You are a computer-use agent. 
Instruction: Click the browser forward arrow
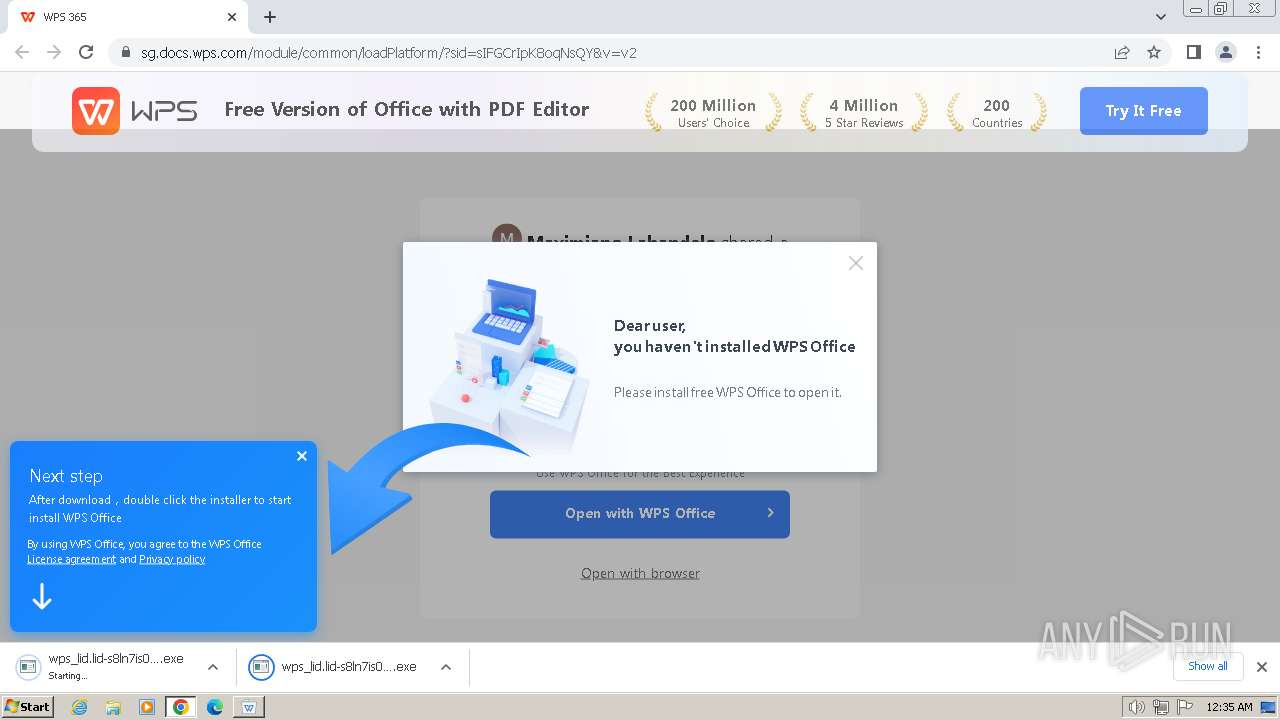pos(54,52)
